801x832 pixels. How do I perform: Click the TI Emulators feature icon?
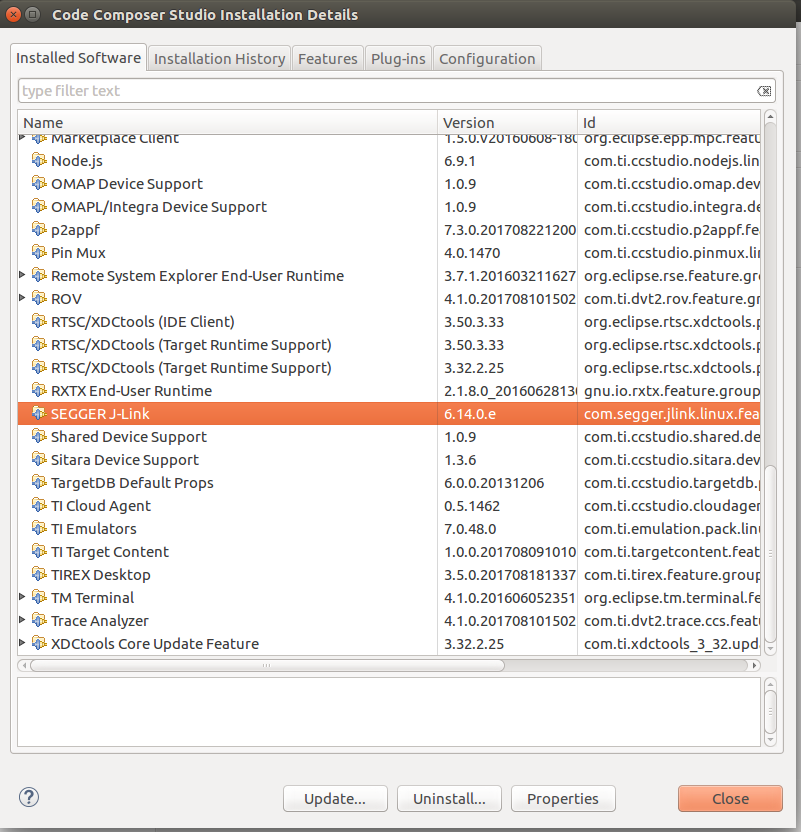click(39, 527)
